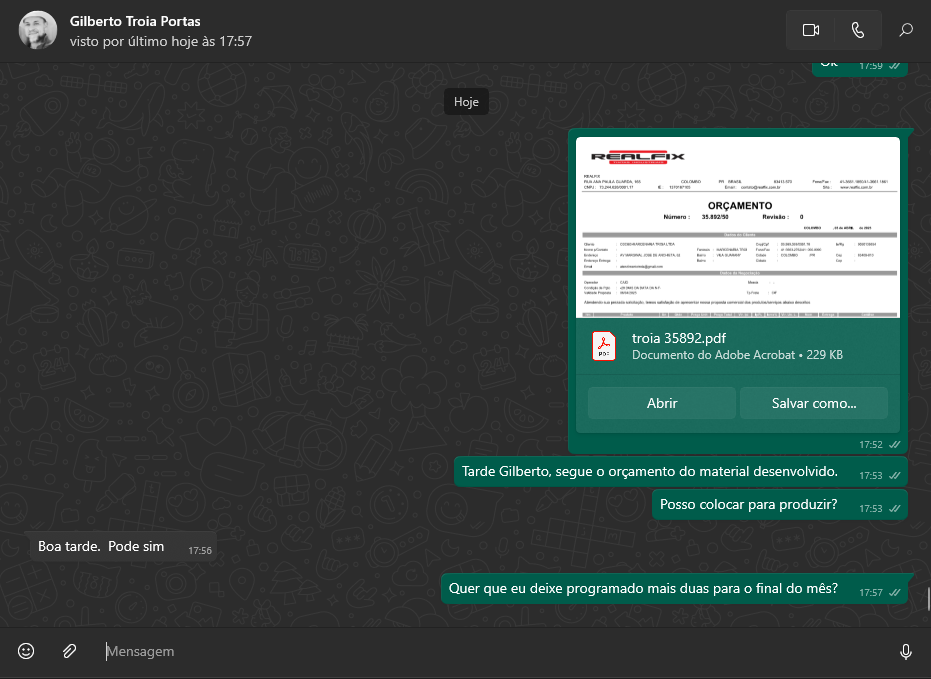Open Gilberto's profile picture
The height and width of the screenshot is (679, 931).
point(38,30)
